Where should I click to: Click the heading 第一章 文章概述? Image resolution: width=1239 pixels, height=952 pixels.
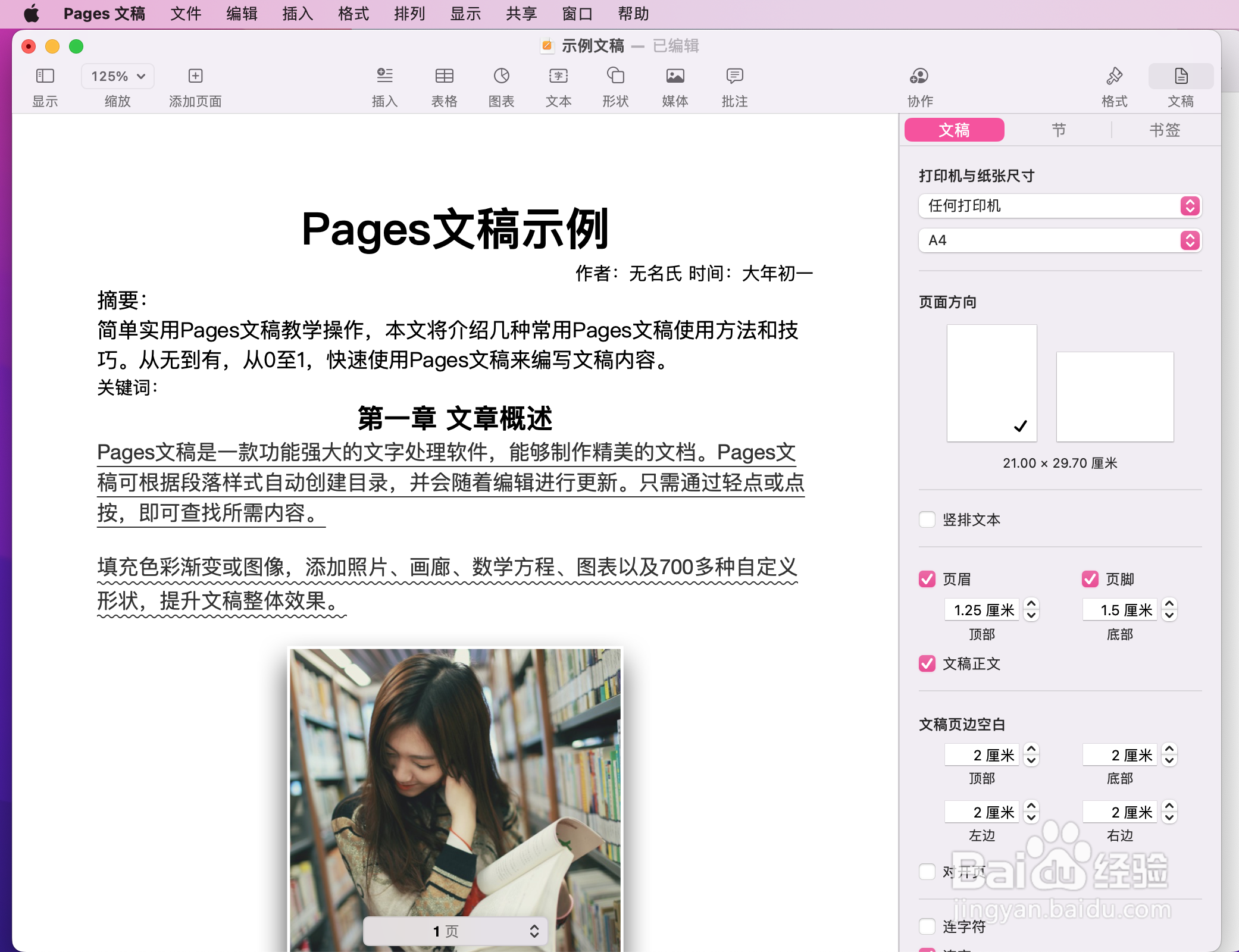455,418
